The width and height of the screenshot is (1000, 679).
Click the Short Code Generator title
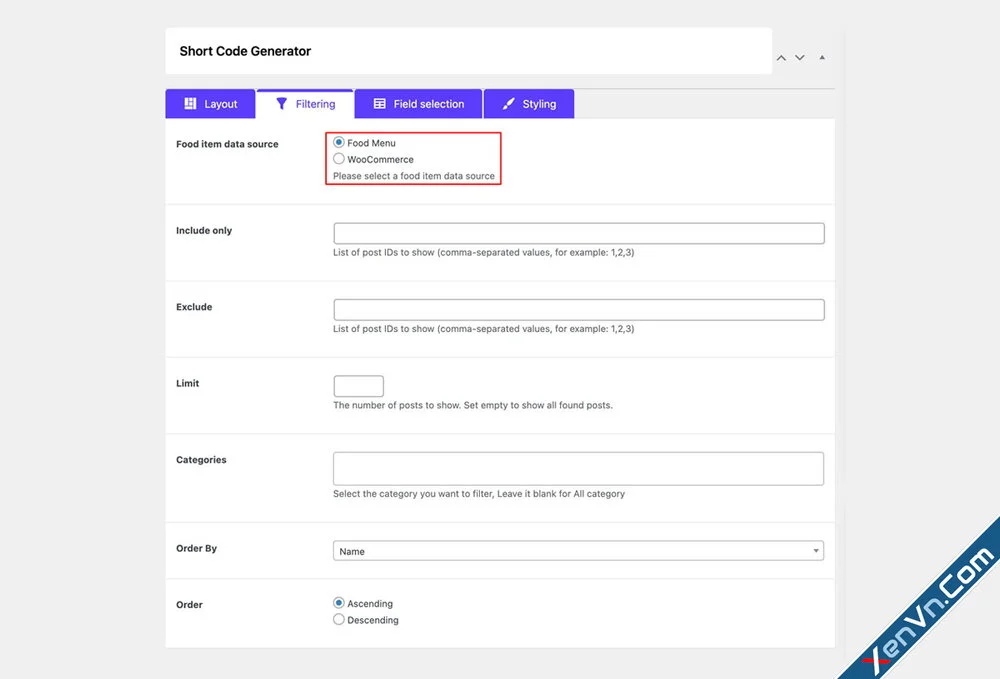244,50
